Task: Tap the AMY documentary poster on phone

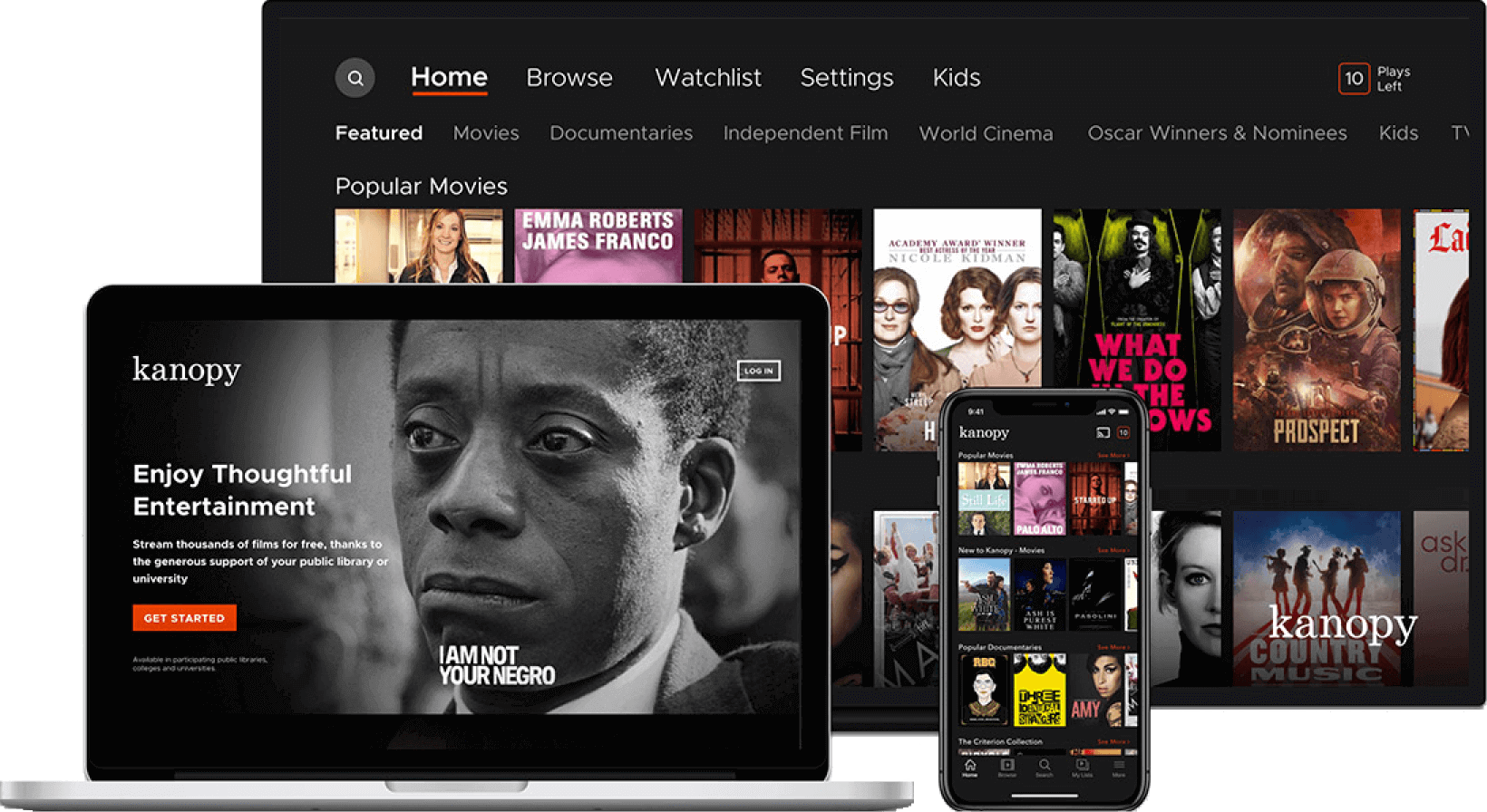Action: click(x=1095, y=691)
